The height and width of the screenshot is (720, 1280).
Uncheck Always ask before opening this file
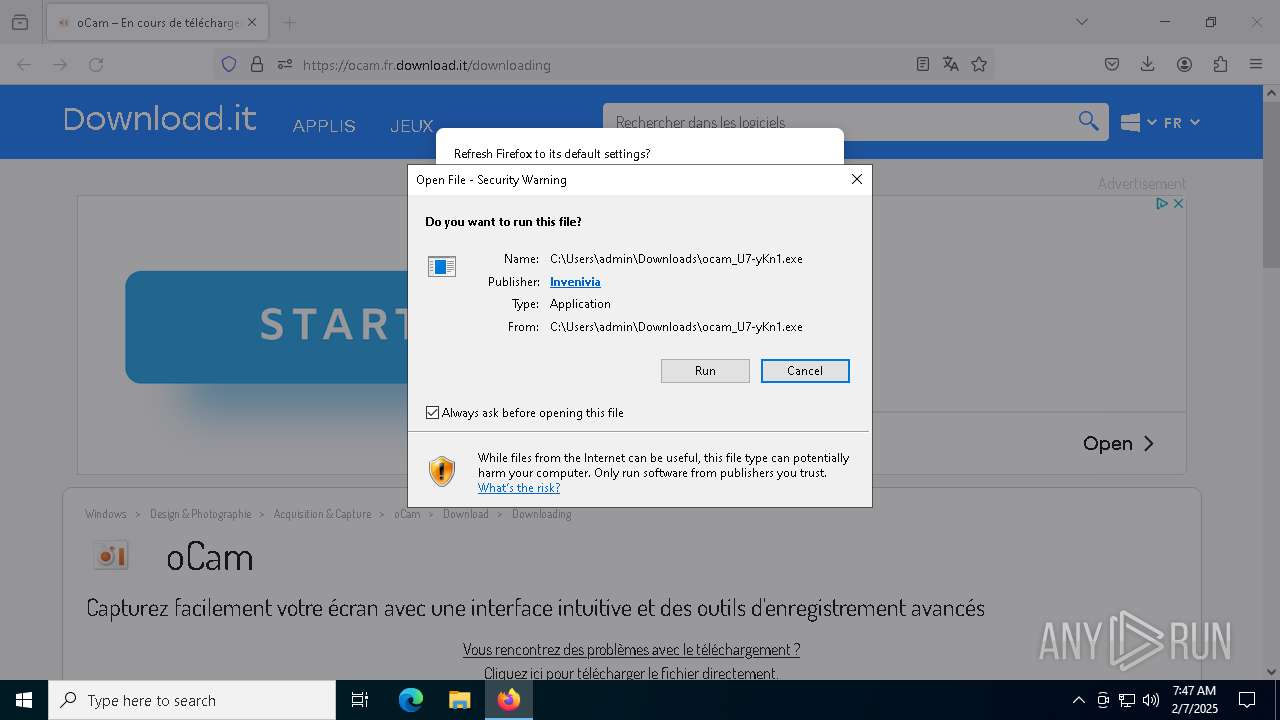point(432,413)
